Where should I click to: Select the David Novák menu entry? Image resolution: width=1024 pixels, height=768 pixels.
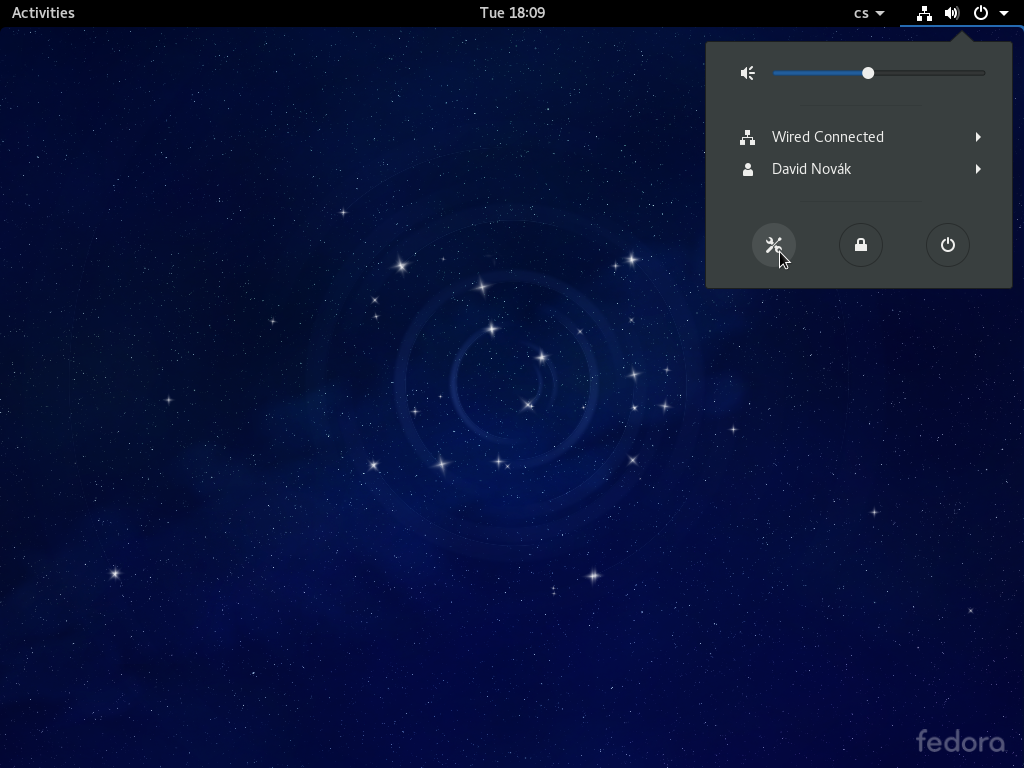tap(811, 169)
